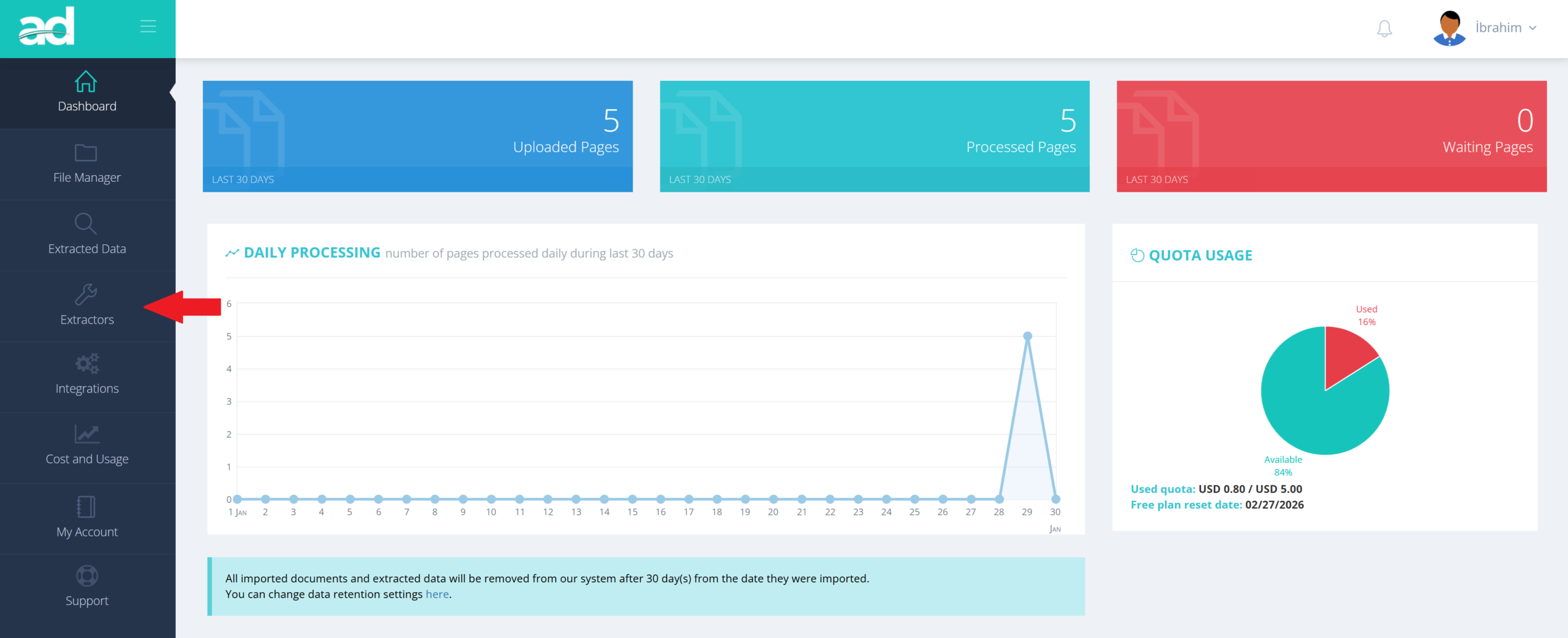Open the Processed Pages card
Screen dimensions: 1568x638
pyautogui.click(x=874, y=136)
